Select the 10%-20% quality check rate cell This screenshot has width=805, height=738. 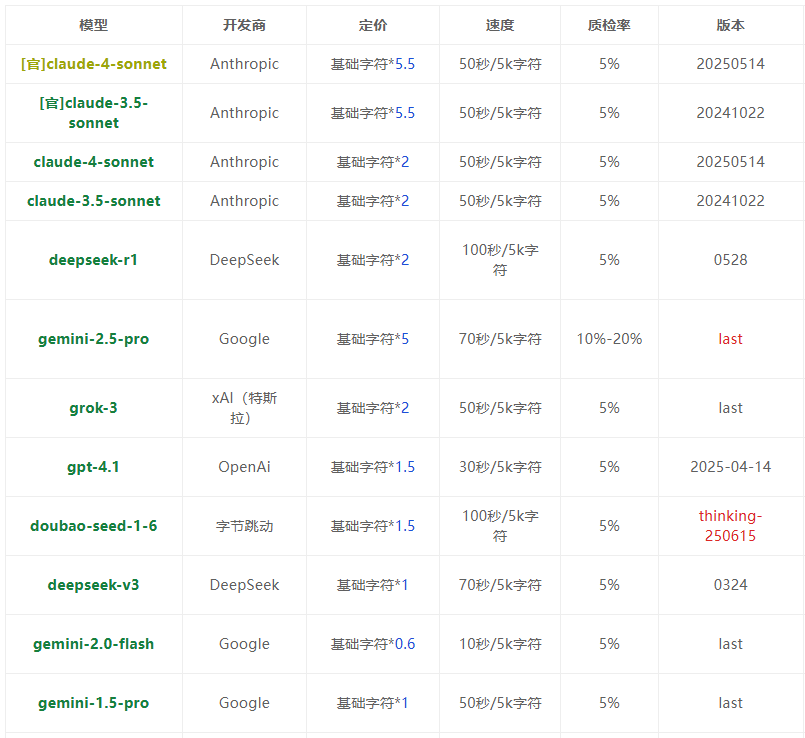(609, 339)
